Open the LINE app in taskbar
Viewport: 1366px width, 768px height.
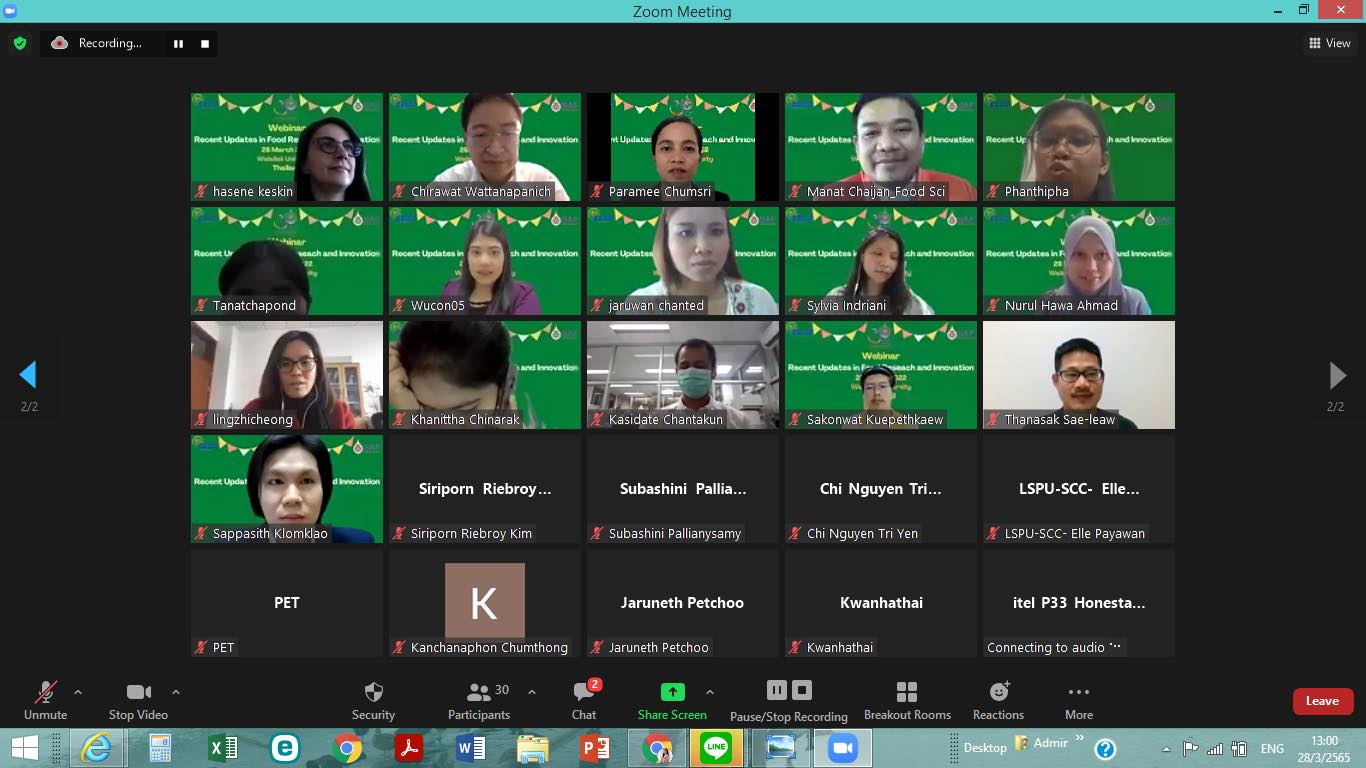pos(716,748)
